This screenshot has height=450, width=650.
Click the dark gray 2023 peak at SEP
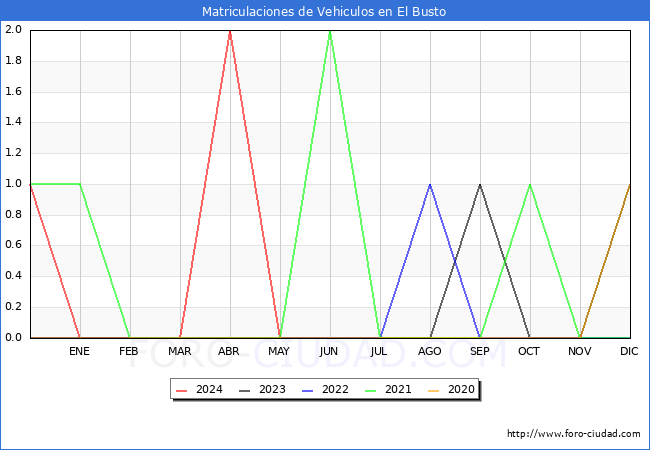click(480, 185)
